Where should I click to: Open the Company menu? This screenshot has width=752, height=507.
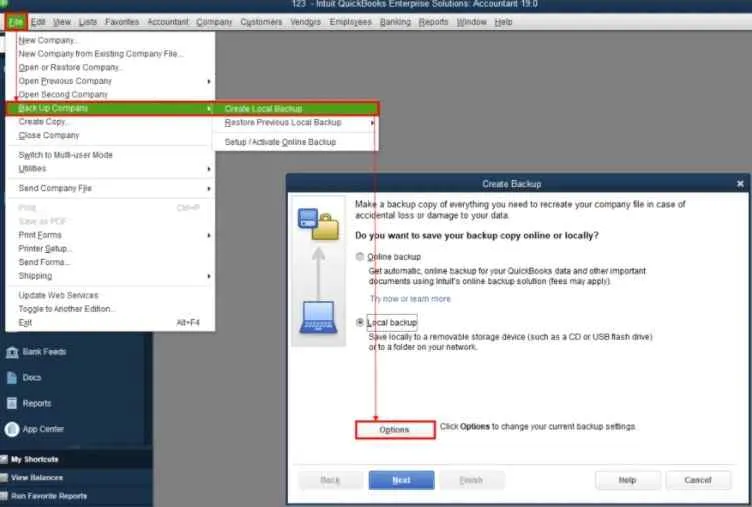point(214,22)
